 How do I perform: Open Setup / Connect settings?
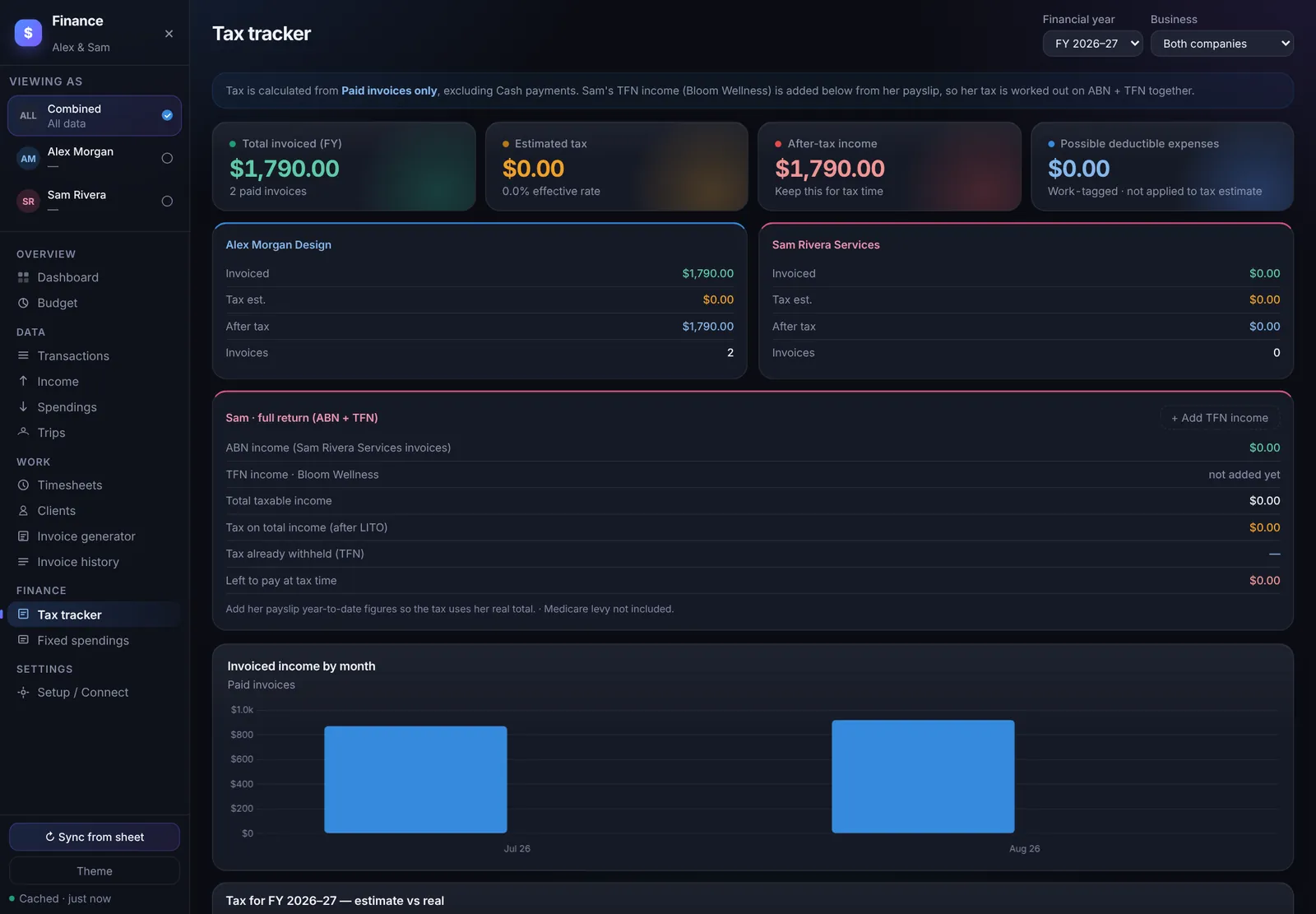click(x=95, y=692)
